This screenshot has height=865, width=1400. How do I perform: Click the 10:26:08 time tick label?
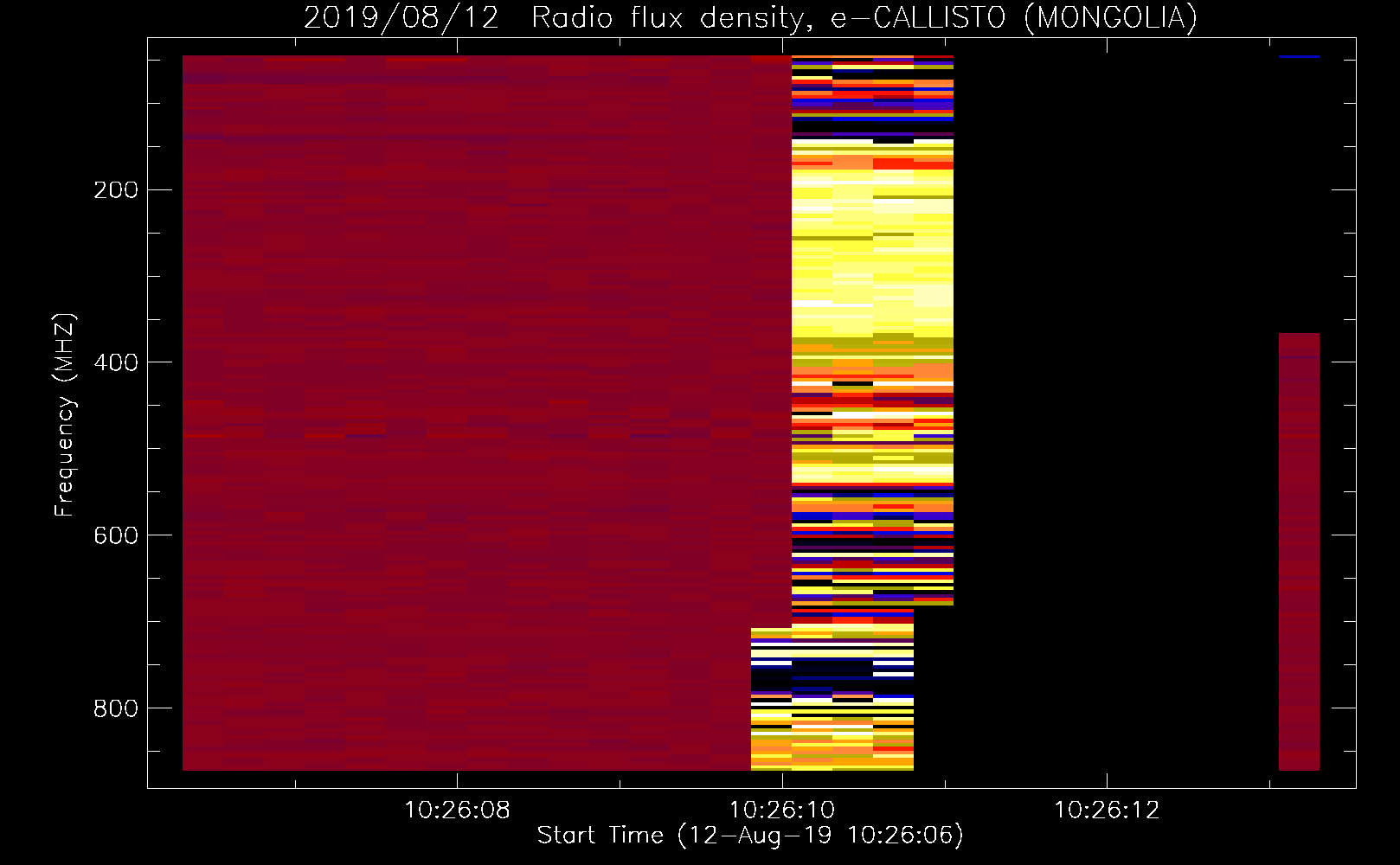457,811
